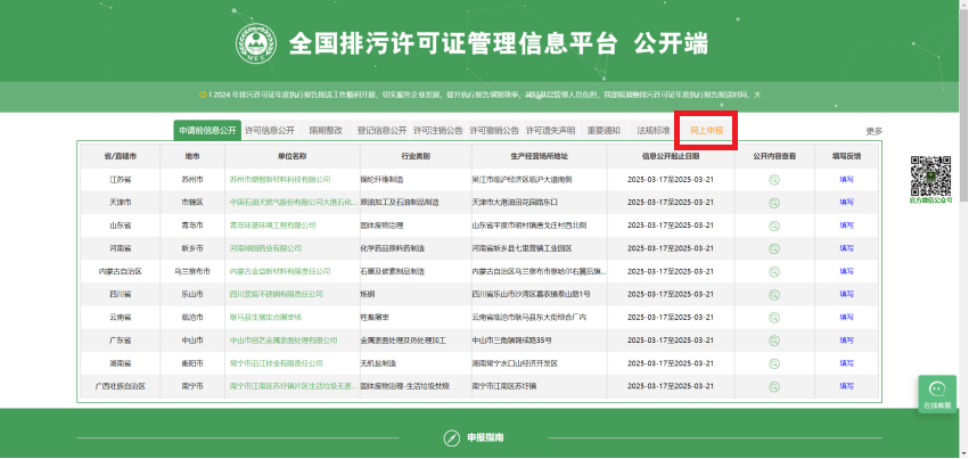Open the 网上申报 tab
This screenshot has width=970, height=459.
pyautogui.click(x=706, y=130)
